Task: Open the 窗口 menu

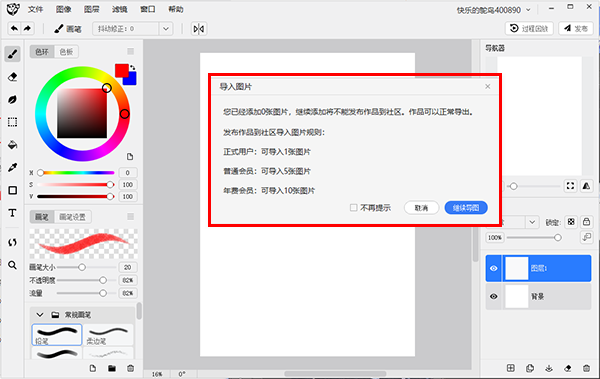Action: (148, 9)
